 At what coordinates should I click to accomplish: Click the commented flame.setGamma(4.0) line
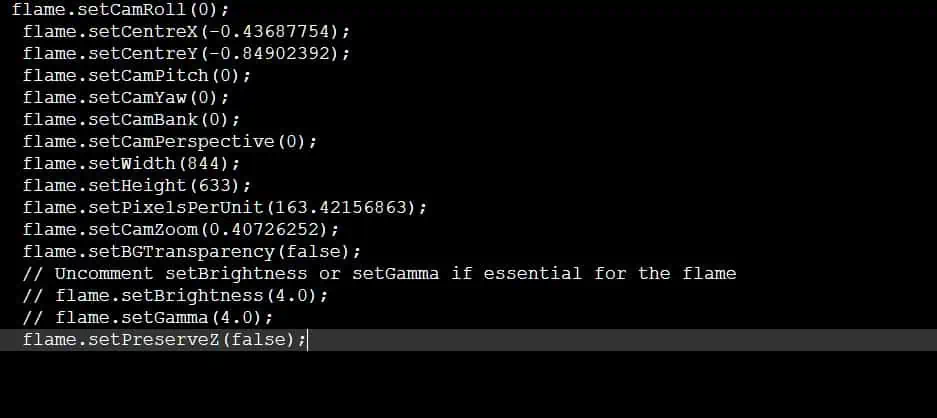coord(148,319)
